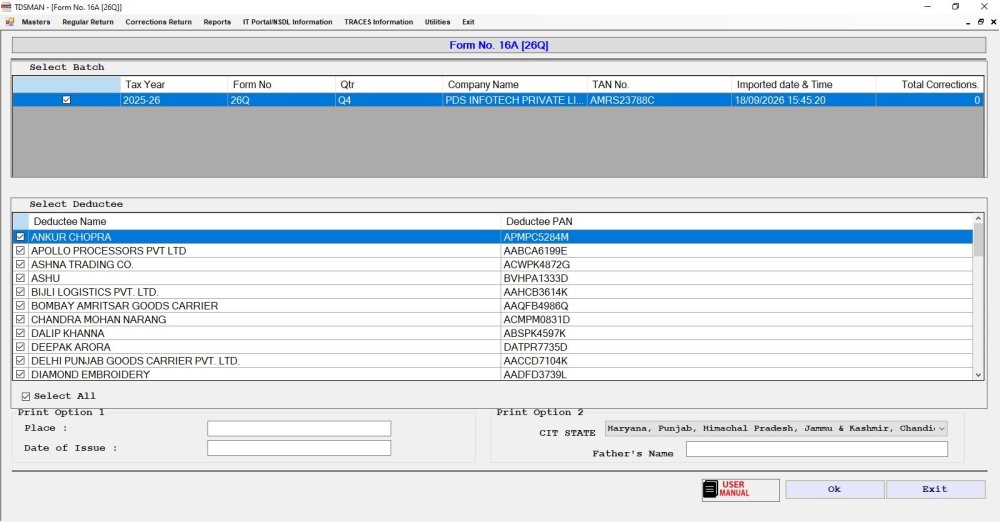Toggle the ASHU deductee checkbox
This screenshot has width=1000, height=522.
[20, 278]
